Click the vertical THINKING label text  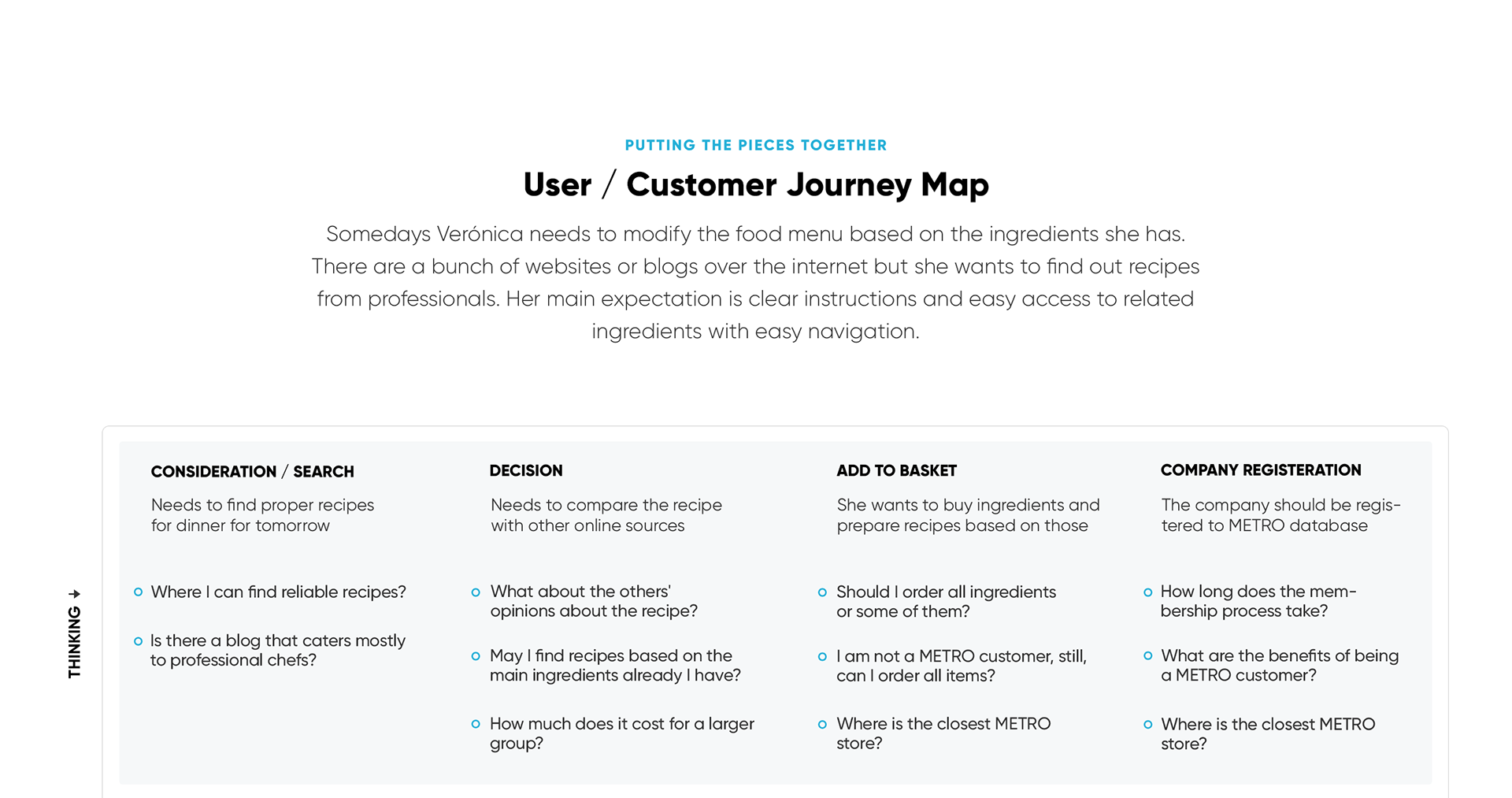pyautogui.click(x=74, y=642)
